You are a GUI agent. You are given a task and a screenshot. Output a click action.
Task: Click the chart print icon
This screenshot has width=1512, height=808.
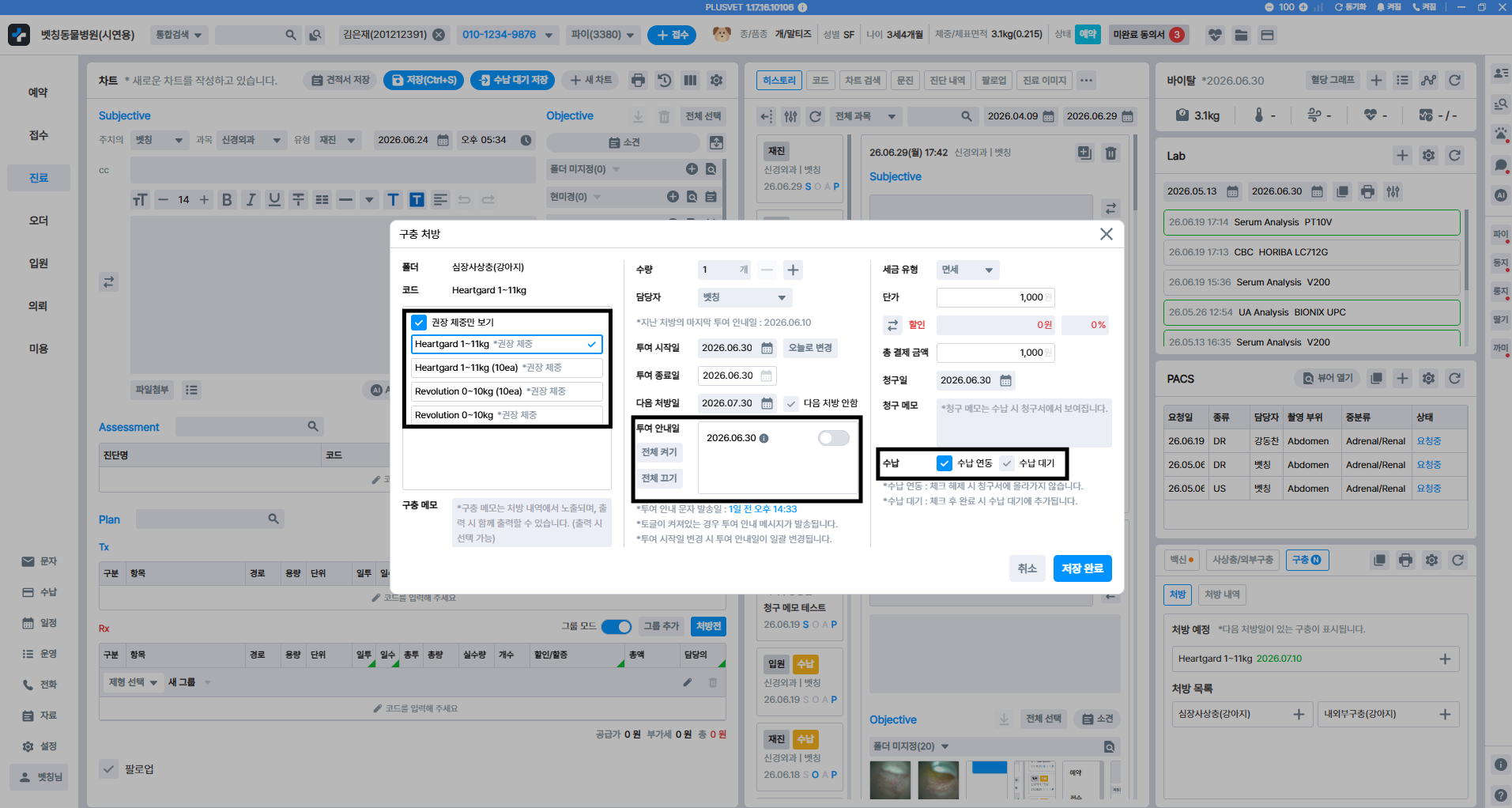638,80
